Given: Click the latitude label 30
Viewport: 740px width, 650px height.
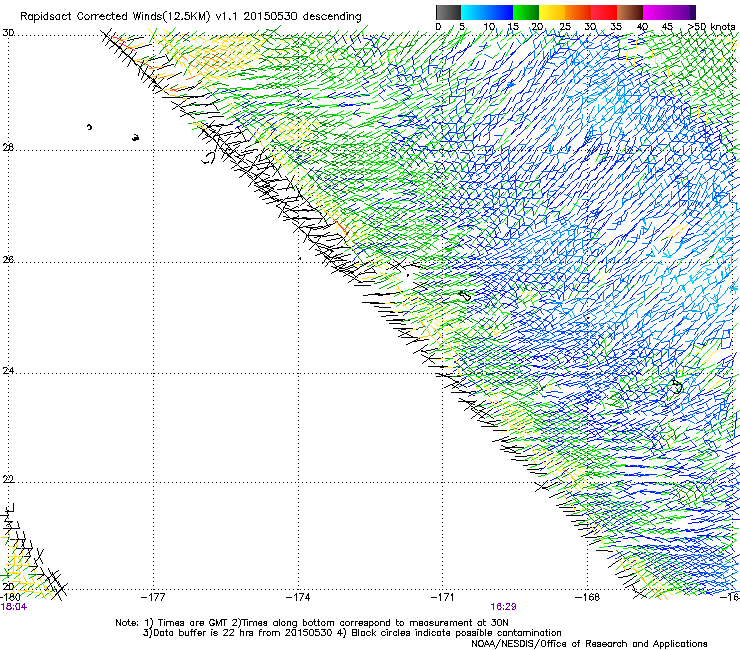Looking at the screenshot, I should point(8,33).
